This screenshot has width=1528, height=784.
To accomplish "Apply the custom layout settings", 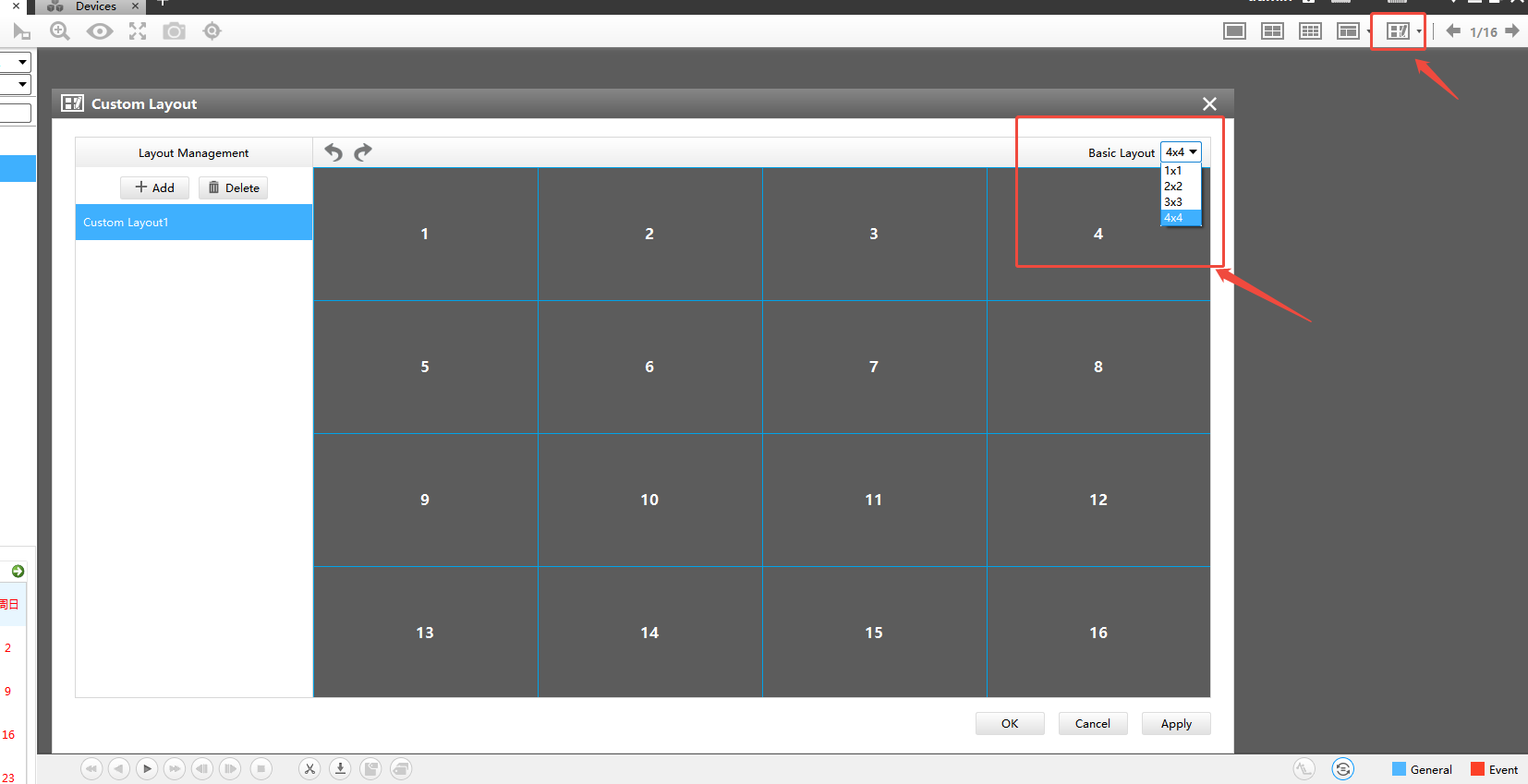I will click(x=1176, y=723).
